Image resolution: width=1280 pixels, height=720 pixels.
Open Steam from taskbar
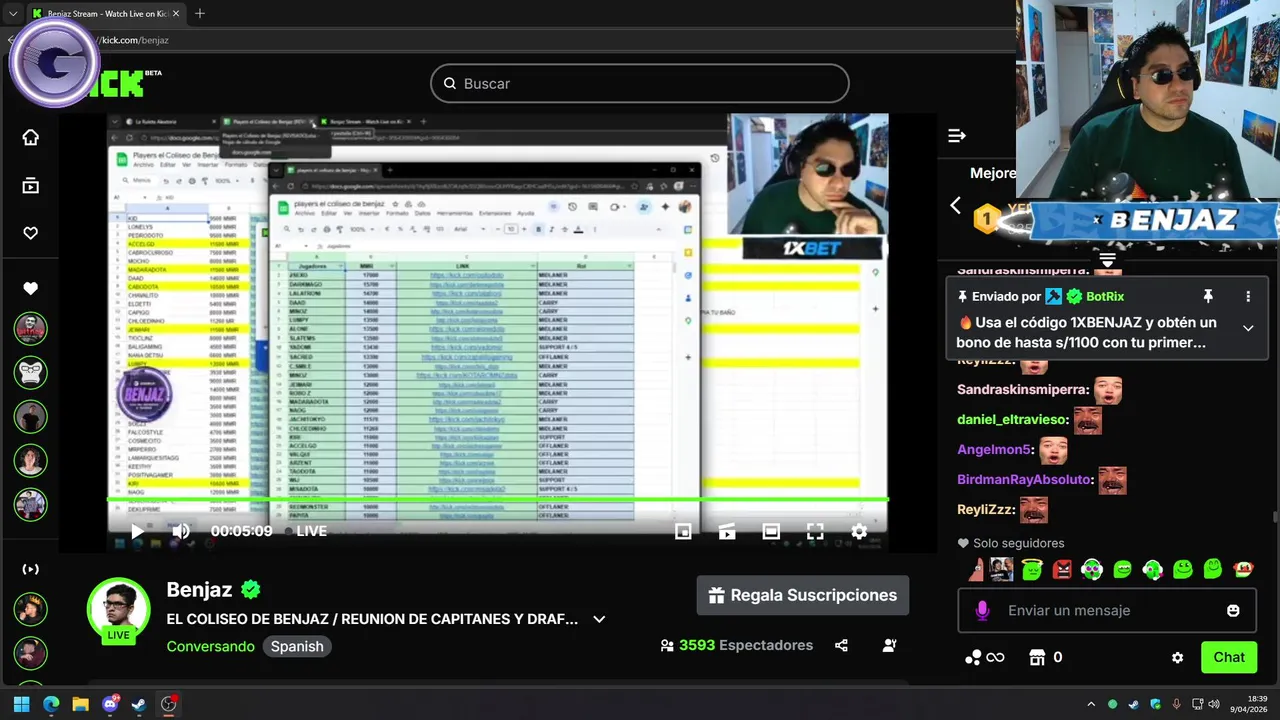pyautogui.click(x=139, y=704)
